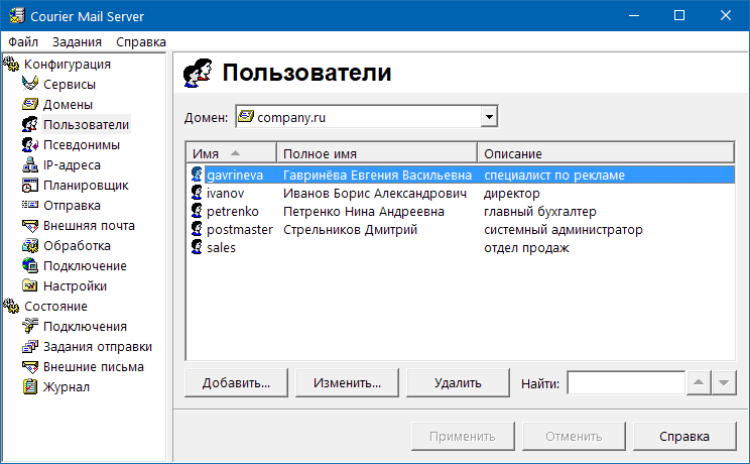Viewport: 750px width, 464px height.
Task: Click the Добавить... button
Action: coord(236,383)
